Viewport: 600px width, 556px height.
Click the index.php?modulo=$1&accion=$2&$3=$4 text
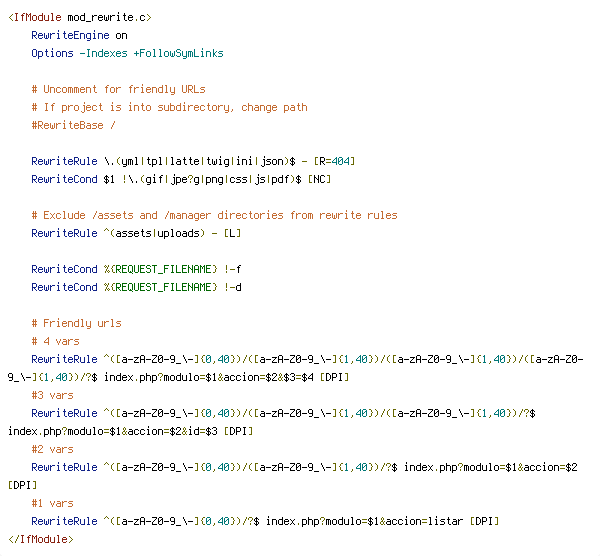[209, 378]
